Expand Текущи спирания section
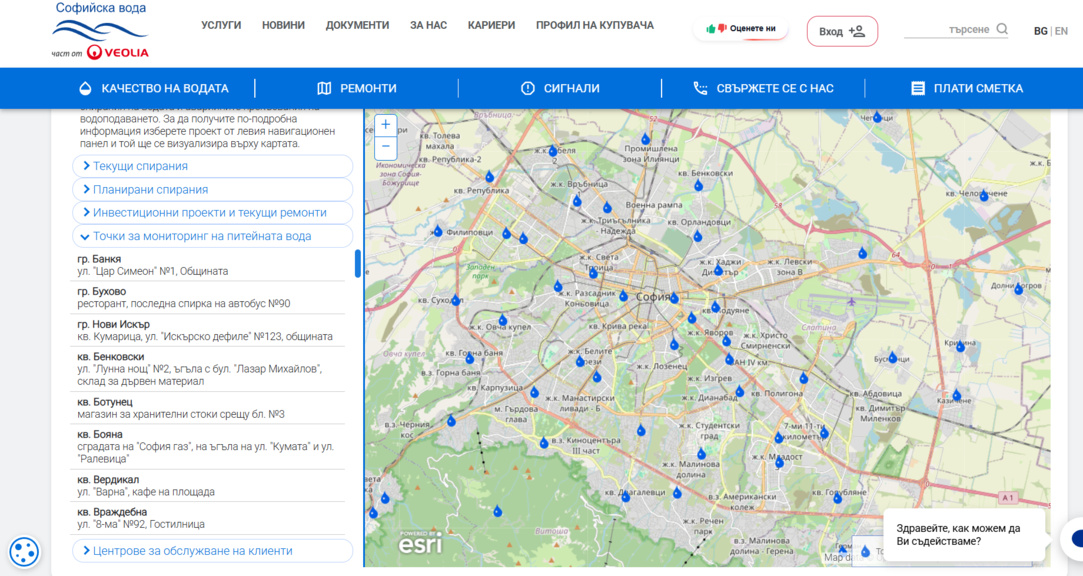 click(x=213, y=166)
